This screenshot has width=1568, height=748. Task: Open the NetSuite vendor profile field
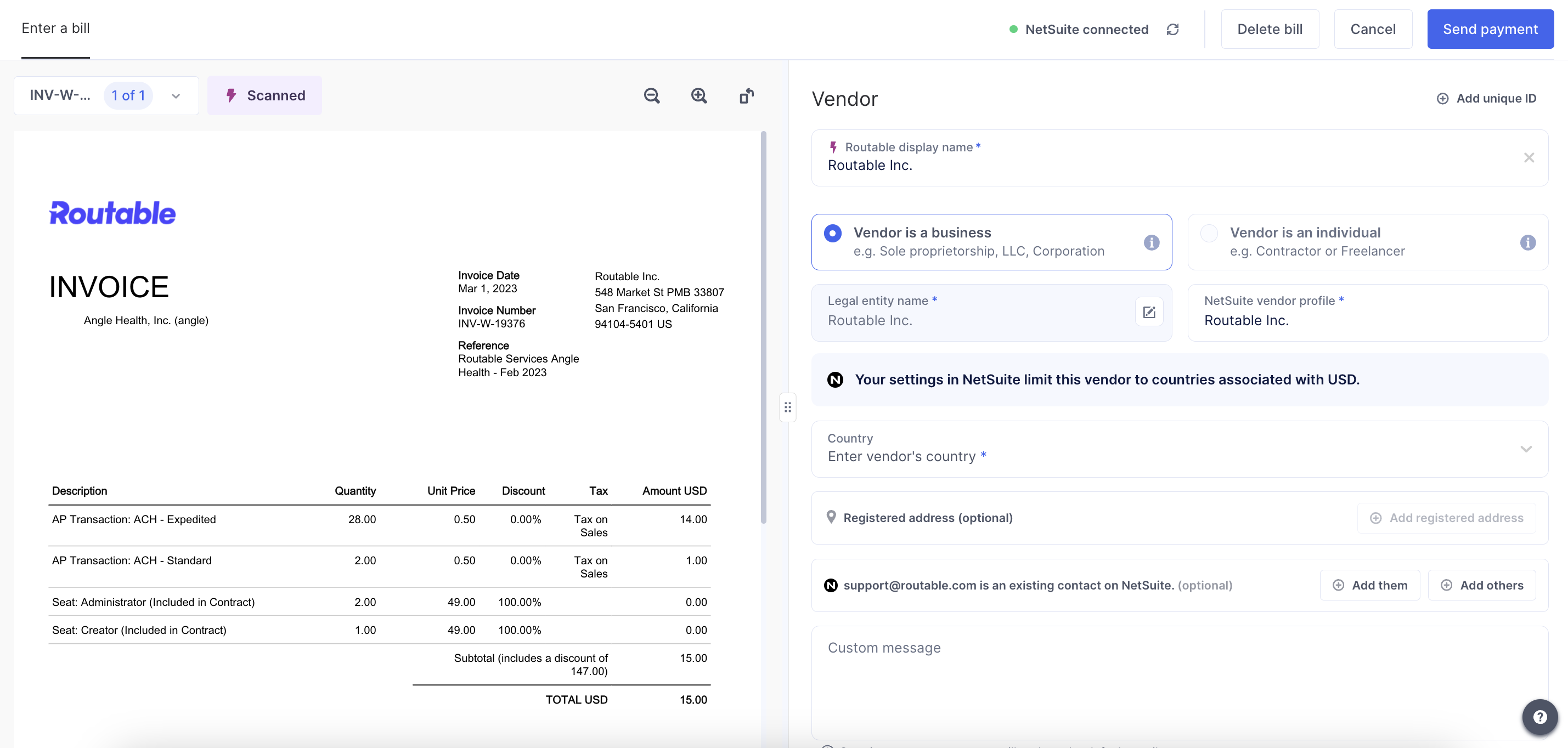pos(1367,312)
